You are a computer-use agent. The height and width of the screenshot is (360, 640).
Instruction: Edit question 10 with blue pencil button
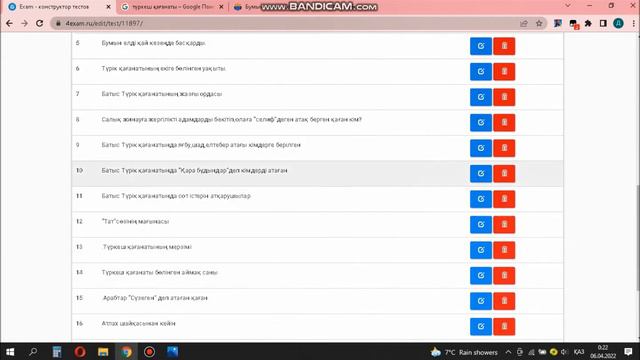tap(481, 173)
